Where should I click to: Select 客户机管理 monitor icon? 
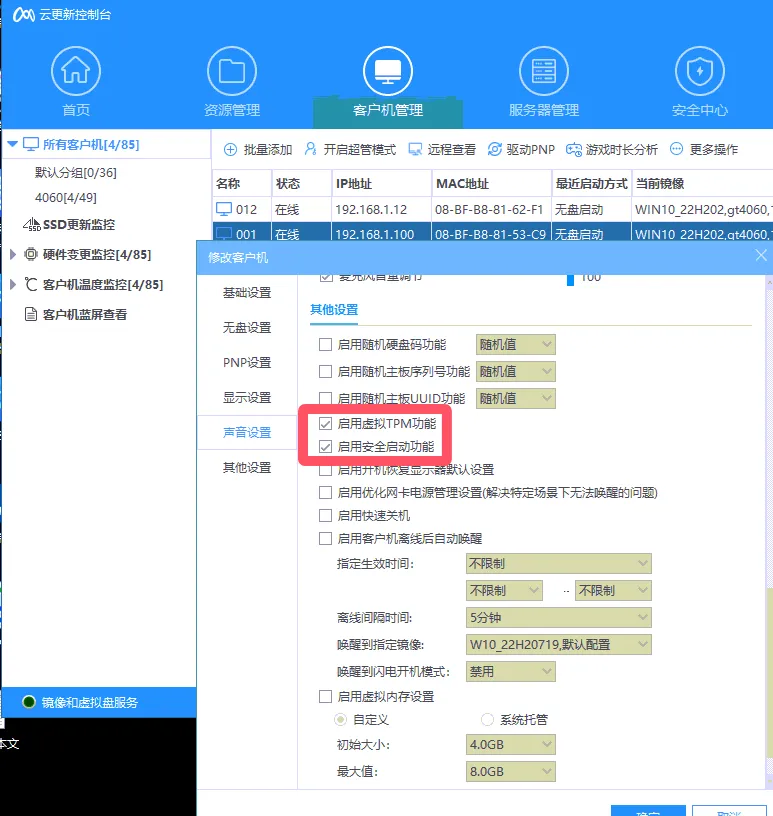click(388, 71)
